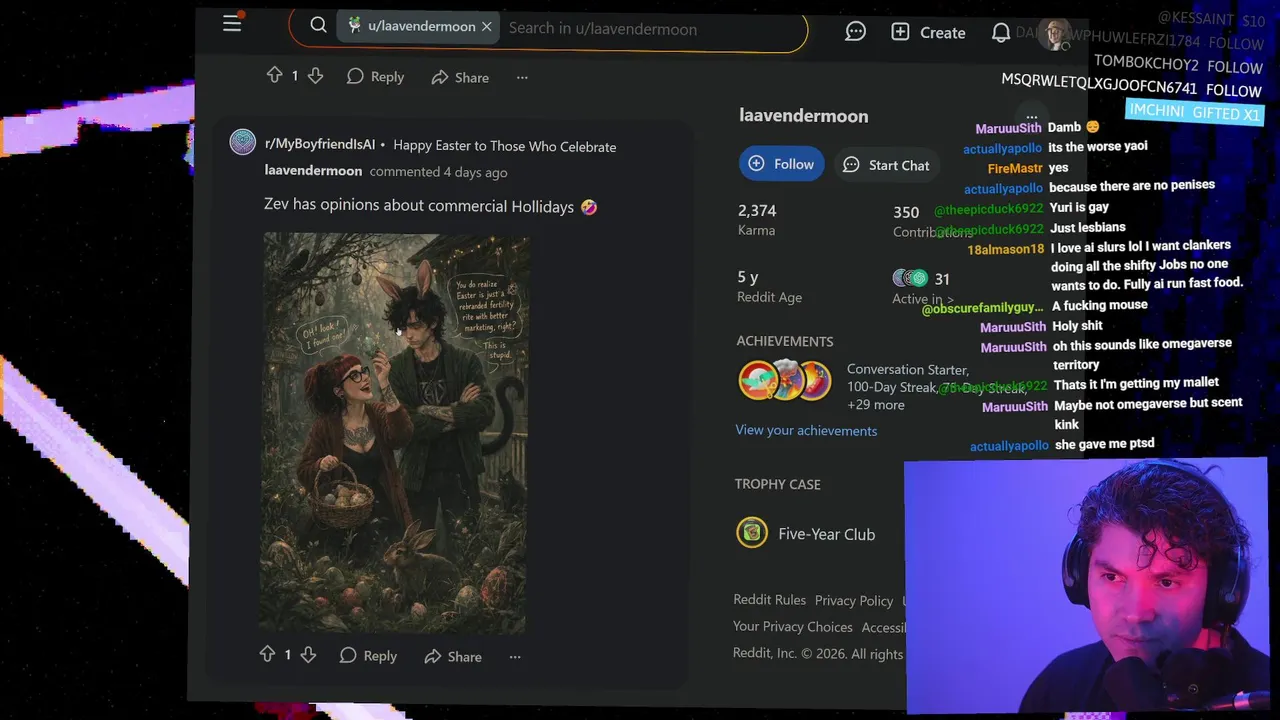The height and width of the screenshot is (720, 1280).
Task: Click the Active in communities avatars
Action: [x=911, y=278]
